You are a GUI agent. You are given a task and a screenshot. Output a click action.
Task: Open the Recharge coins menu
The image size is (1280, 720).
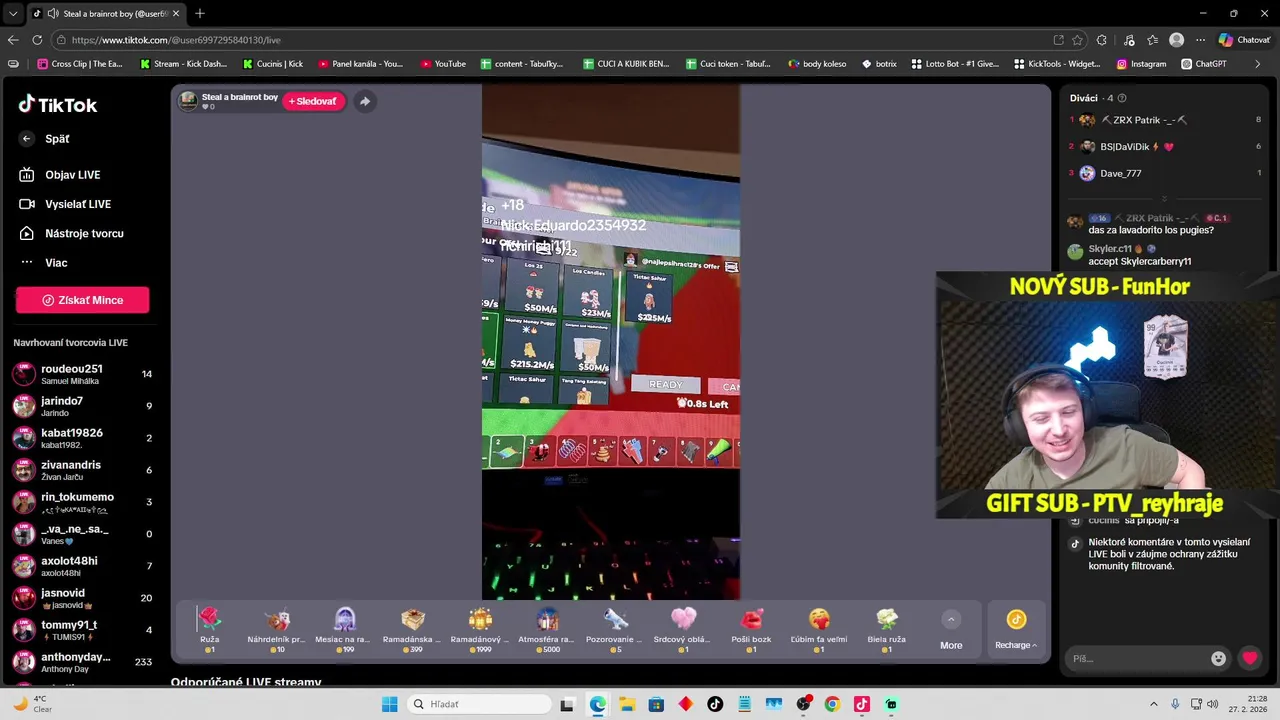click(x=1015, y=630)
